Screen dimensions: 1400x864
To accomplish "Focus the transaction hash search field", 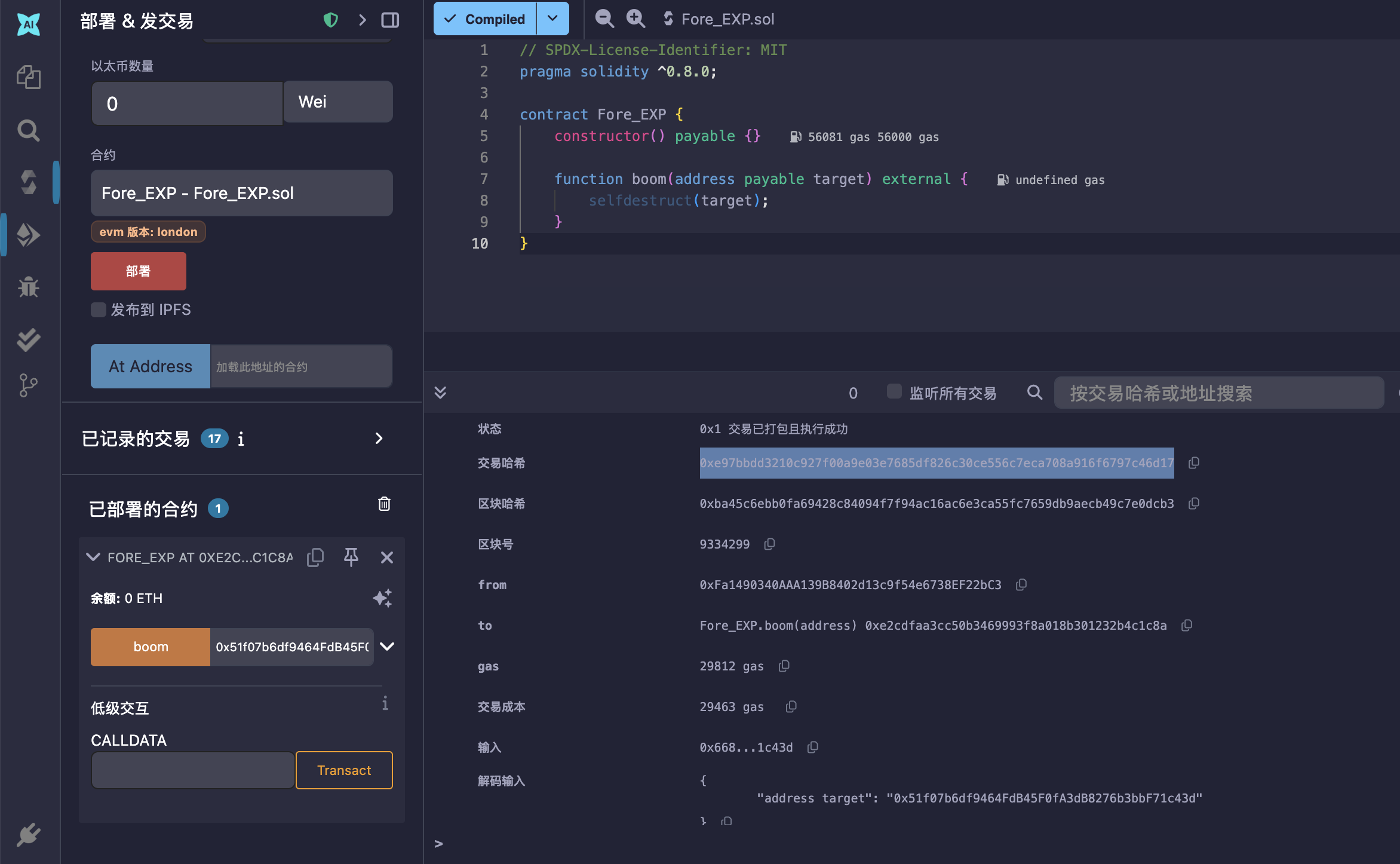I will 1218,393.
